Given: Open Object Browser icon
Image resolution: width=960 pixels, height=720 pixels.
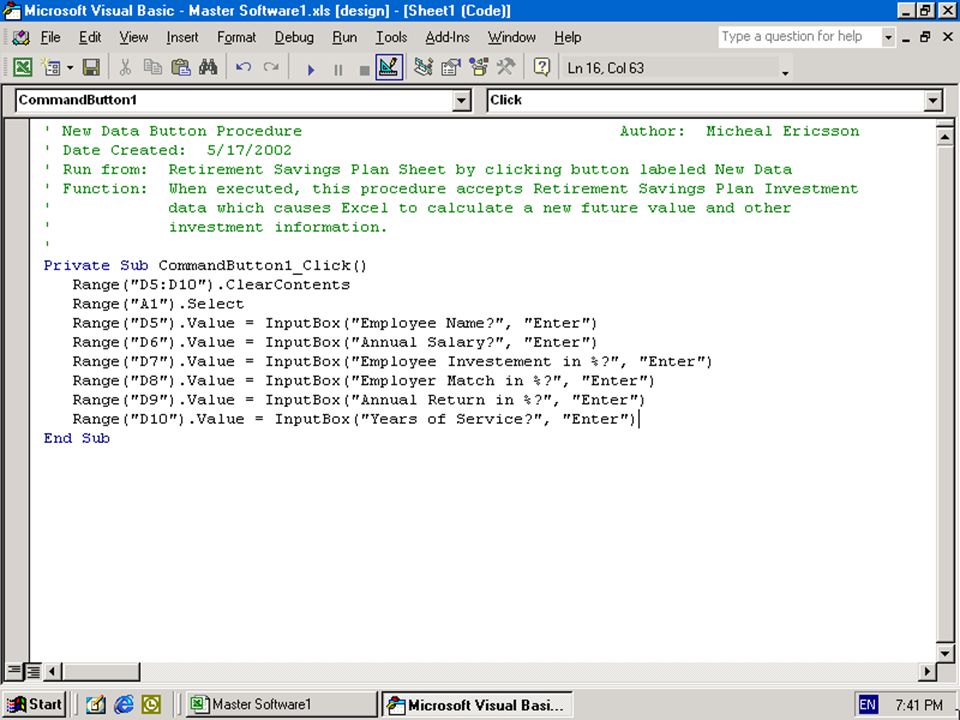Looking at the screenshot, I should point(478,67).
